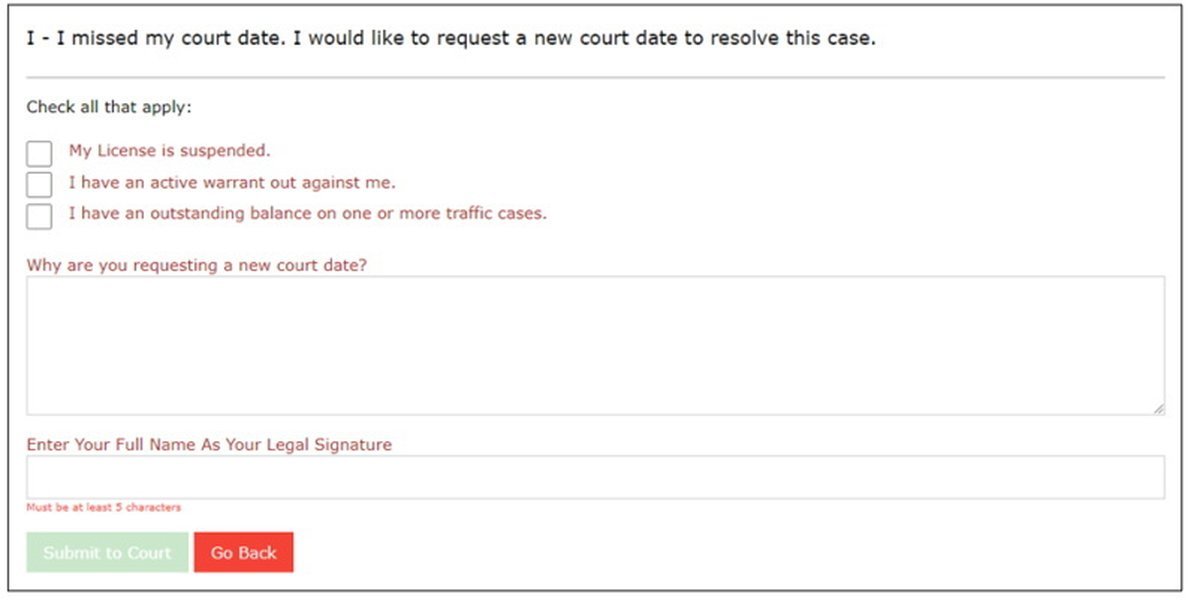Check the 'My License is suspended' checkbox
This screenshot has width=1197, height=600.
39,153
